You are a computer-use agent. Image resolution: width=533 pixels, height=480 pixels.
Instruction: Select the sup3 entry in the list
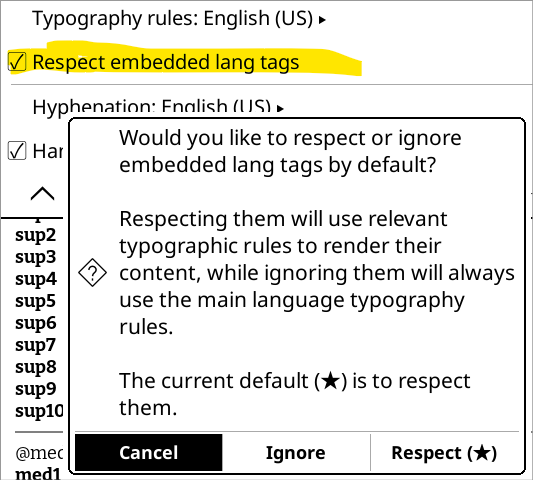(35, 257)
